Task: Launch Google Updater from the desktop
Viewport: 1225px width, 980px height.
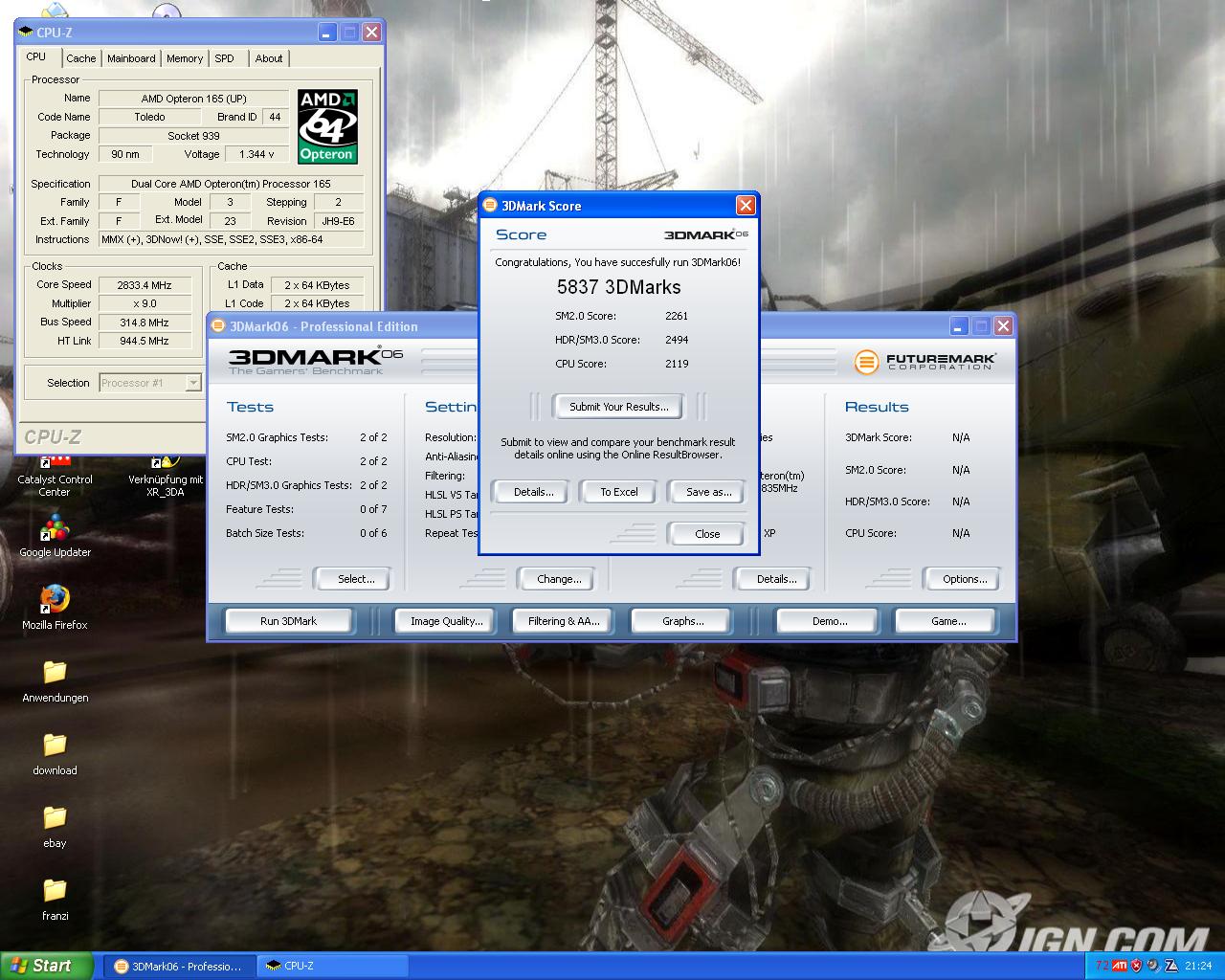Action: click(x=55, y=536)
